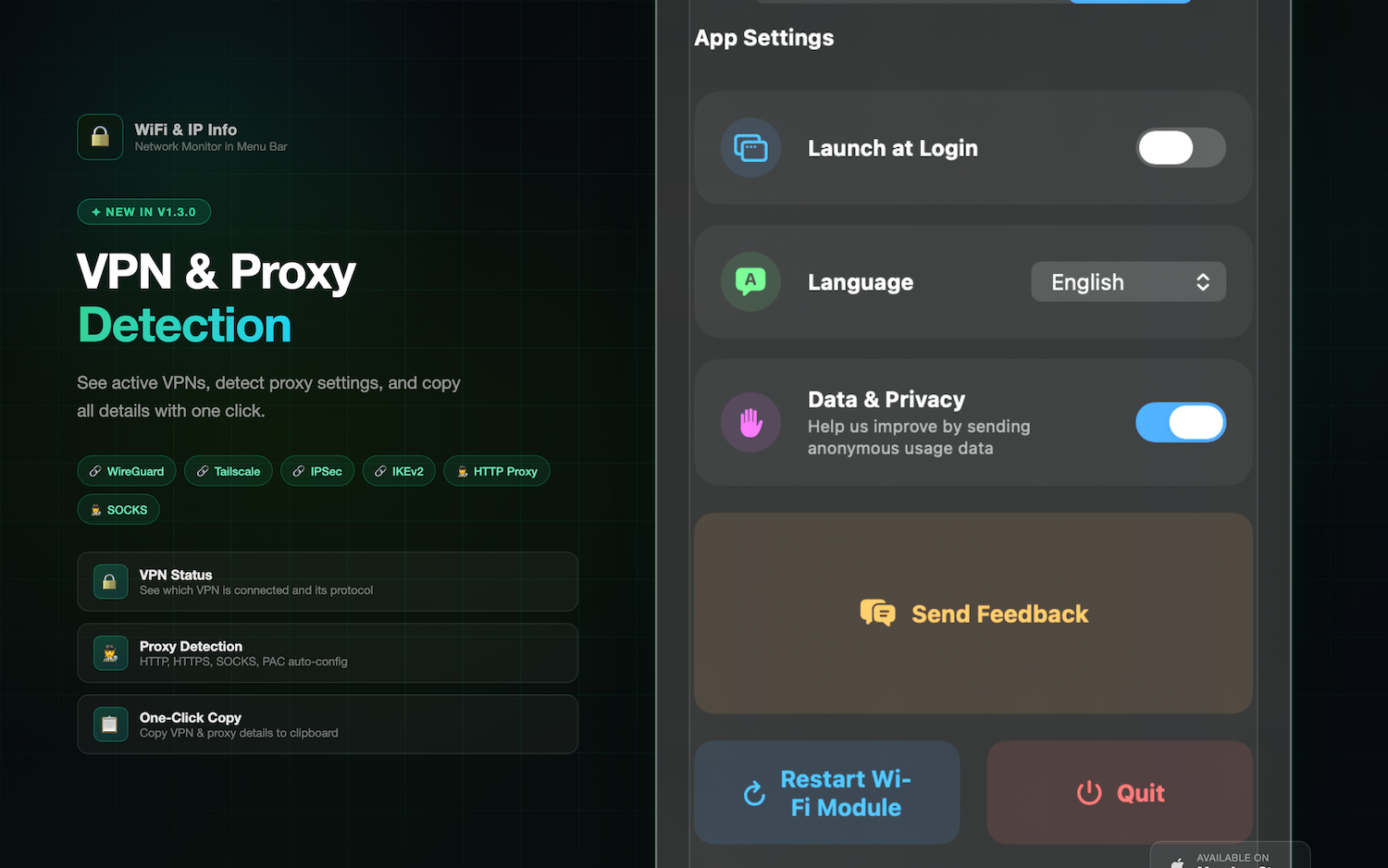Screen dimensions: 1388x868
Task: Click the Proxy Detection spy icon
Action: point(110,653)
